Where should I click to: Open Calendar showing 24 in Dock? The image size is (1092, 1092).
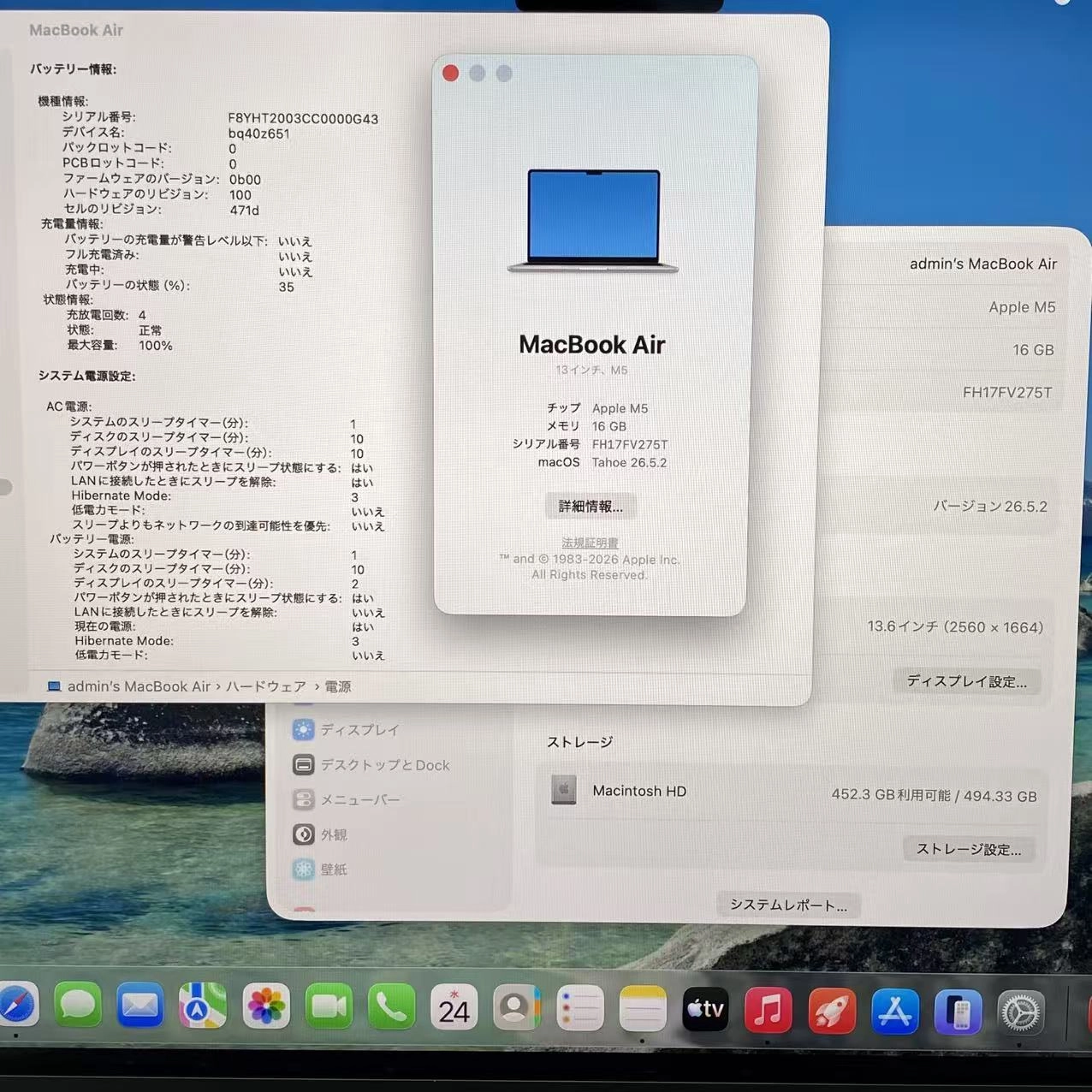coord(454,1007)
